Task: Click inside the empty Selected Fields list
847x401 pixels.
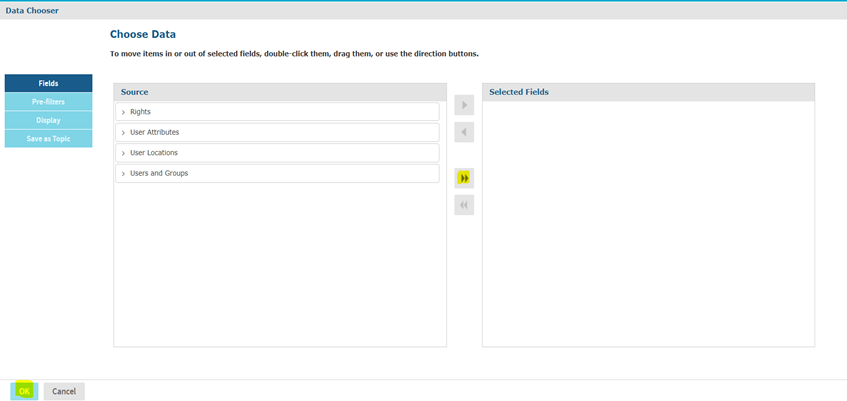Action: pos(648,220)
